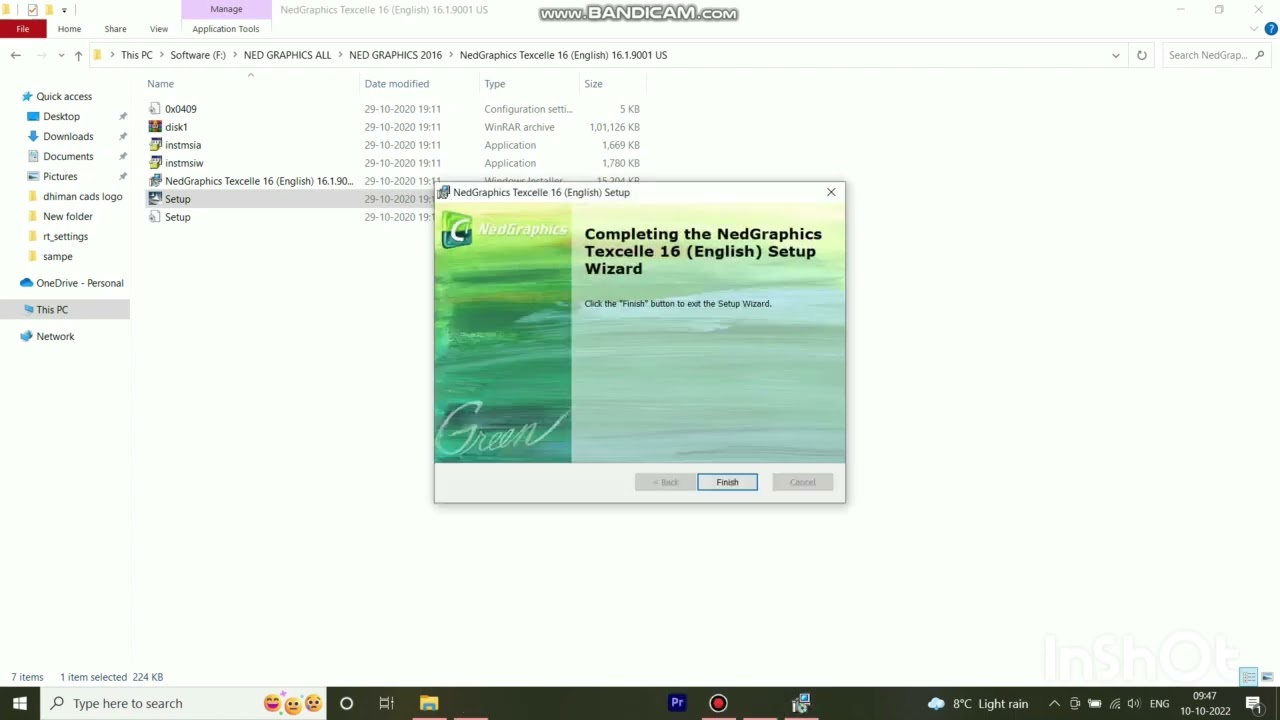
Task: Expand the address bar history dropdown
Action: tap(1116, 55)
